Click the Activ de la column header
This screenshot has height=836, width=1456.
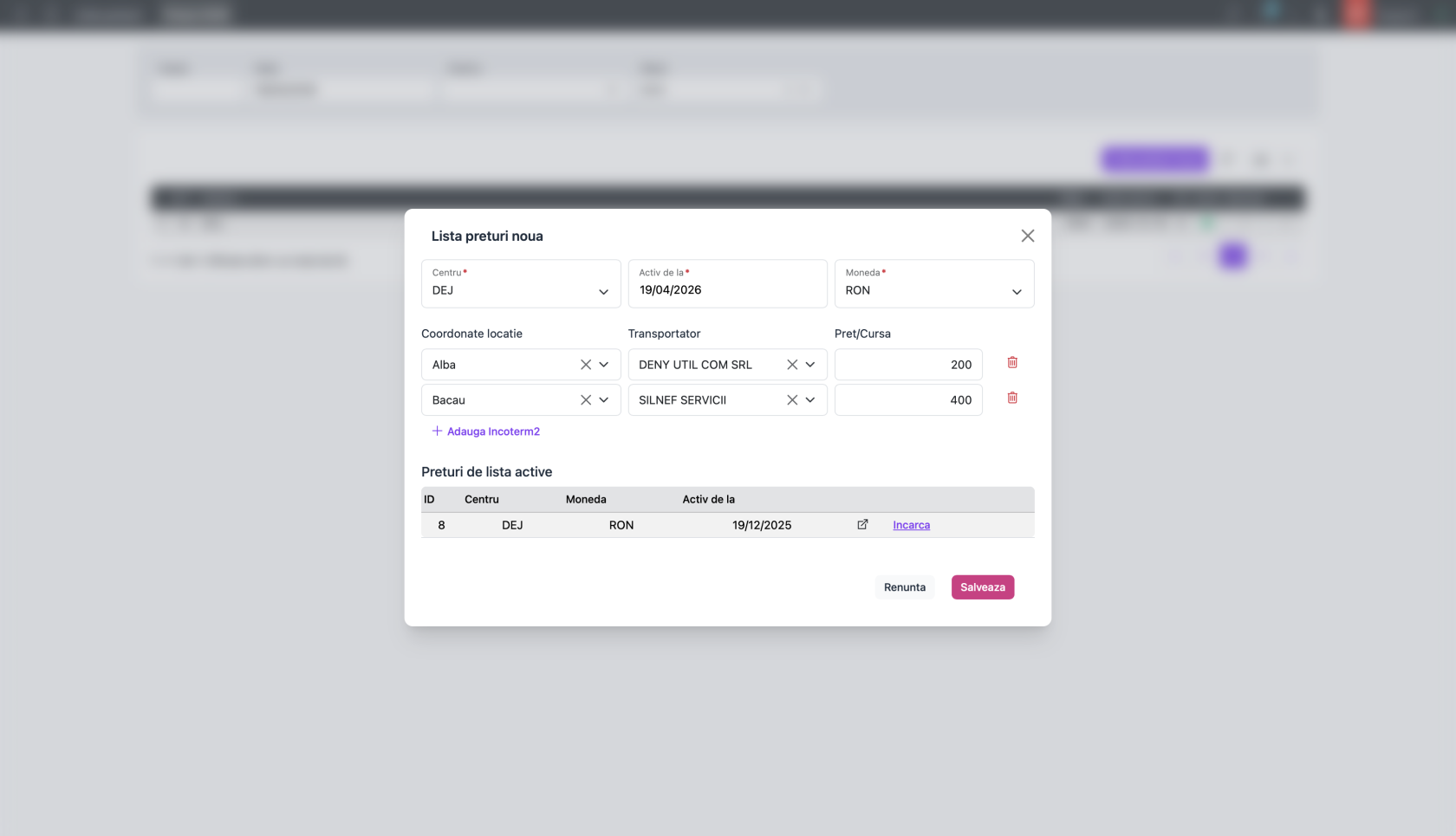click(709, 499)
